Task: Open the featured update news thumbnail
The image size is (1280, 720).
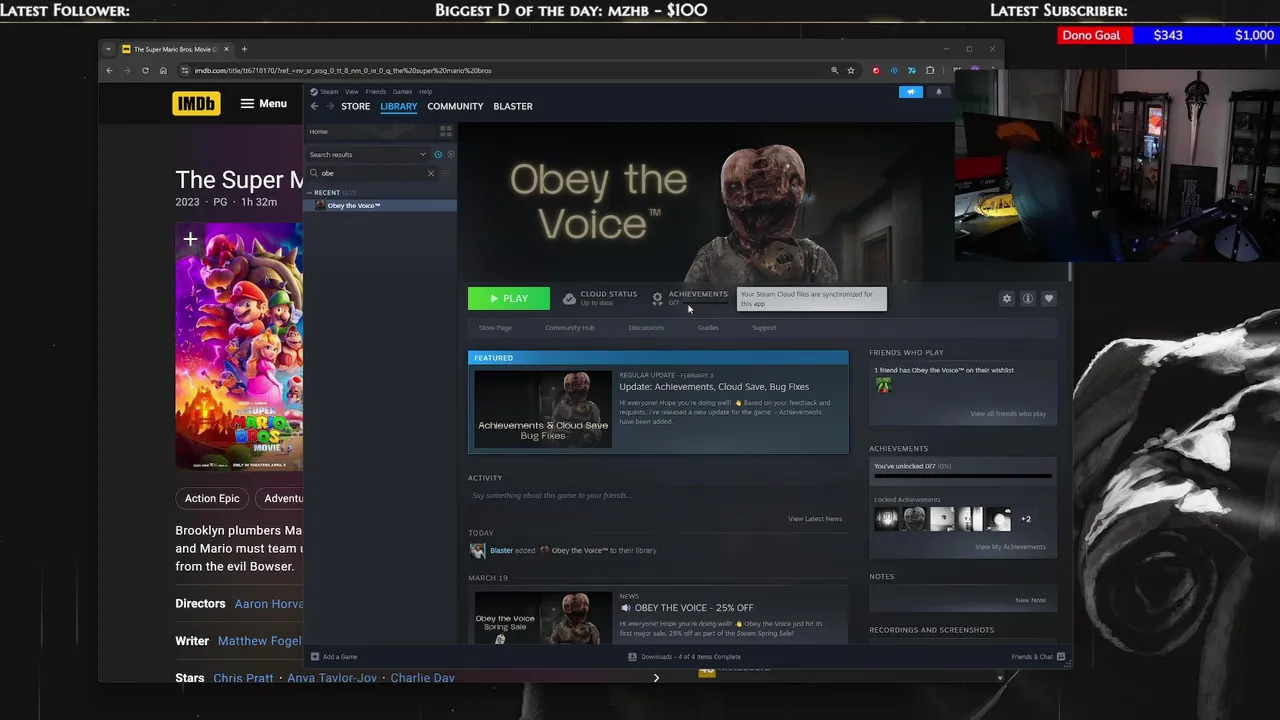Action: coord(543,409)
